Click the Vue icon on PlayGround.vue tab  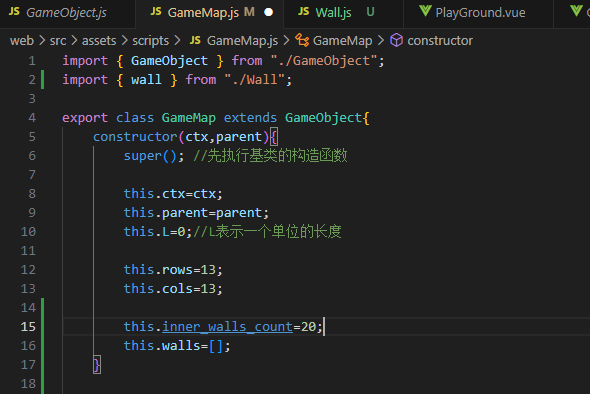pos(425,11)
